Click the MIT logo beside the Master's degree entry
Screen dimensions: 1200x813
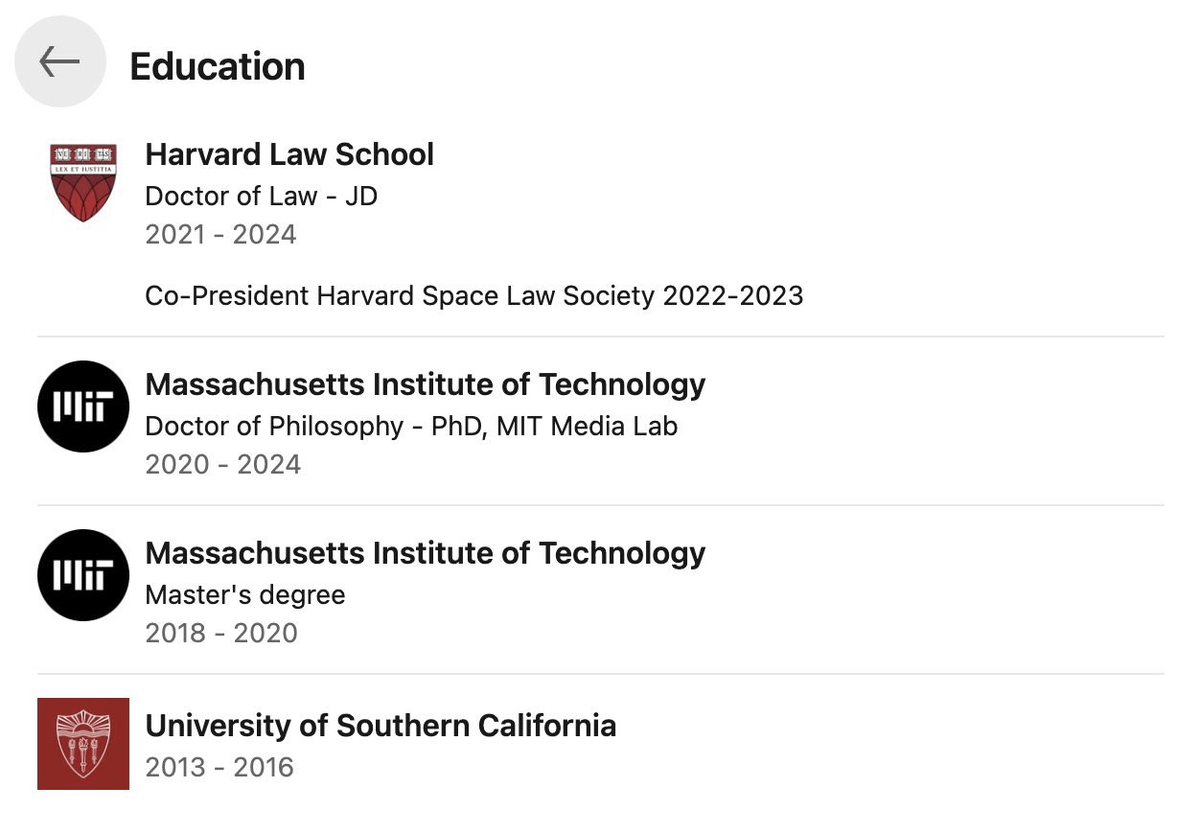pyautogui.click(x=83, y=575)
